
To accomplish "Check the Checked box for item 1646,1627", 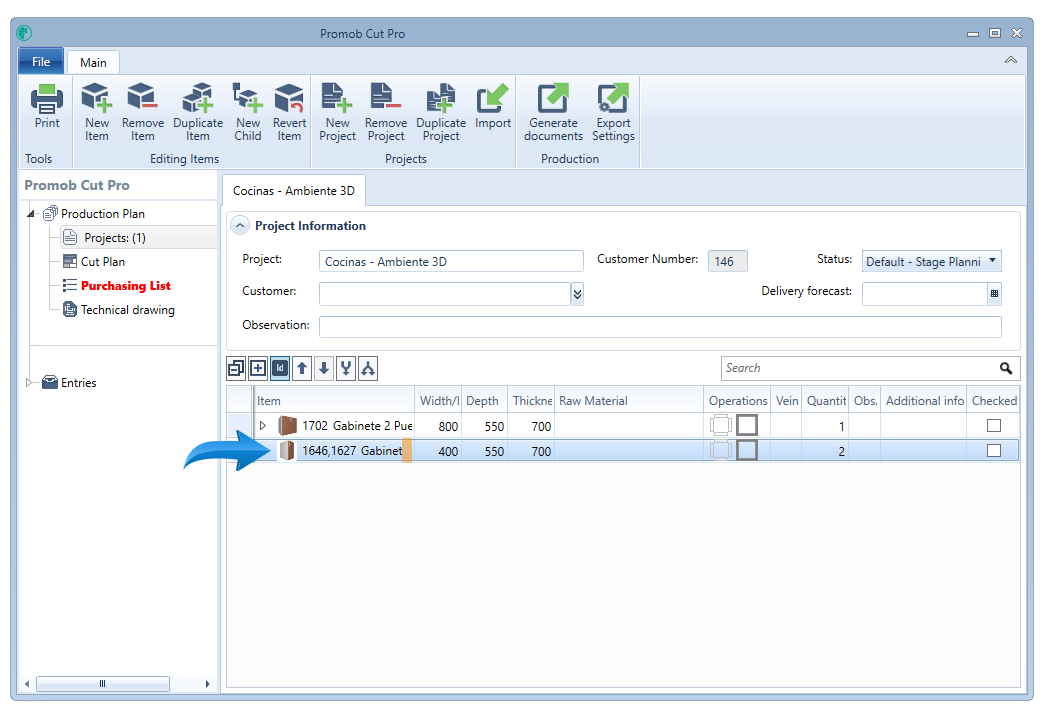I will [x=994, y=450].
